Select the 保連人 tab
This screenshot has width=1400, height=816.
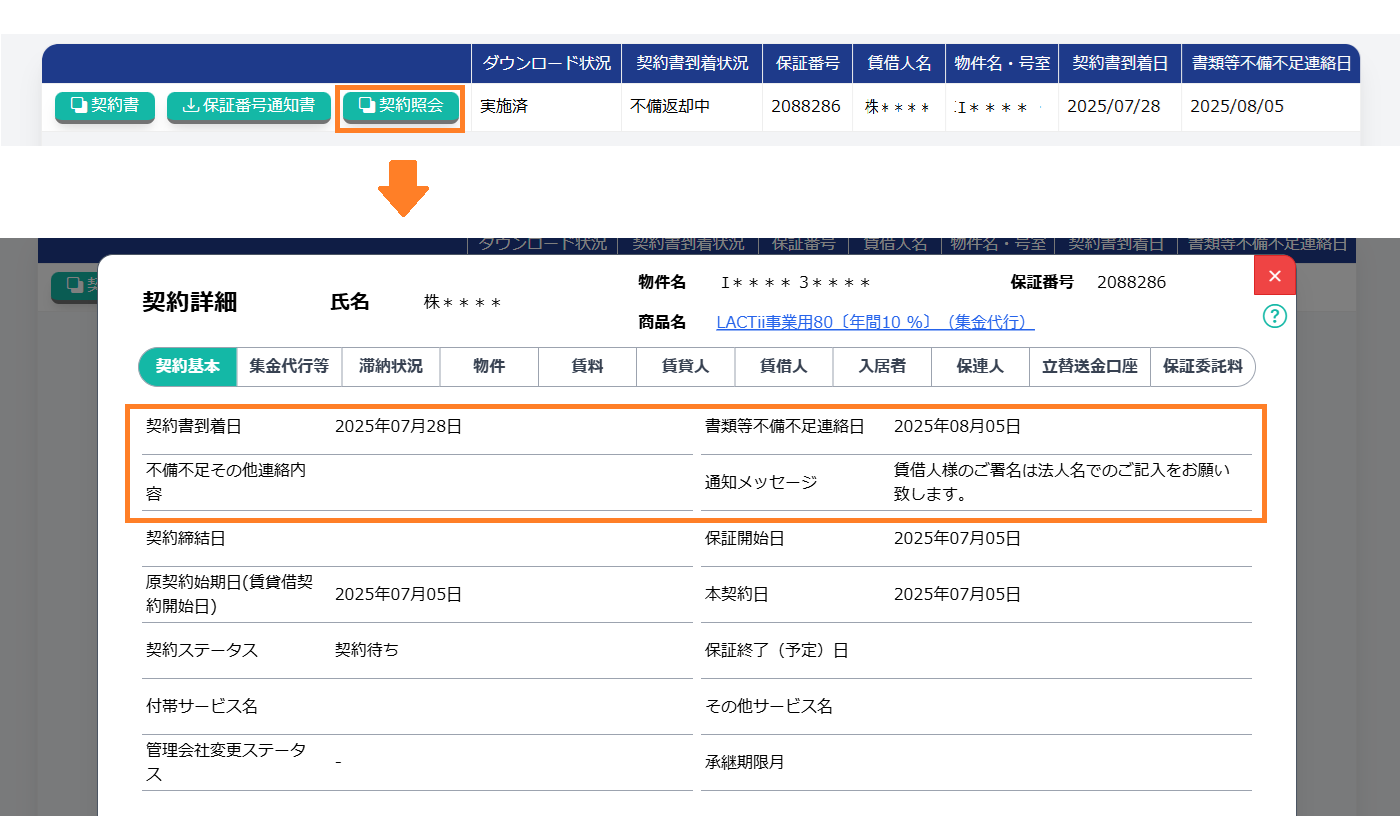(x=979, y=366)
